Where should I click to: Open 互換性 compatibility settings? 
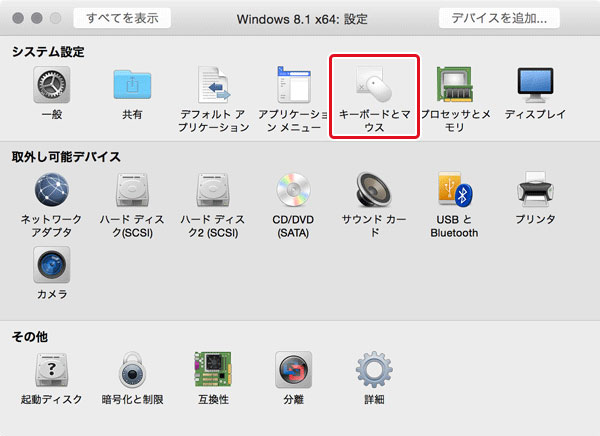pyautogui.click(x=214, y=370)
